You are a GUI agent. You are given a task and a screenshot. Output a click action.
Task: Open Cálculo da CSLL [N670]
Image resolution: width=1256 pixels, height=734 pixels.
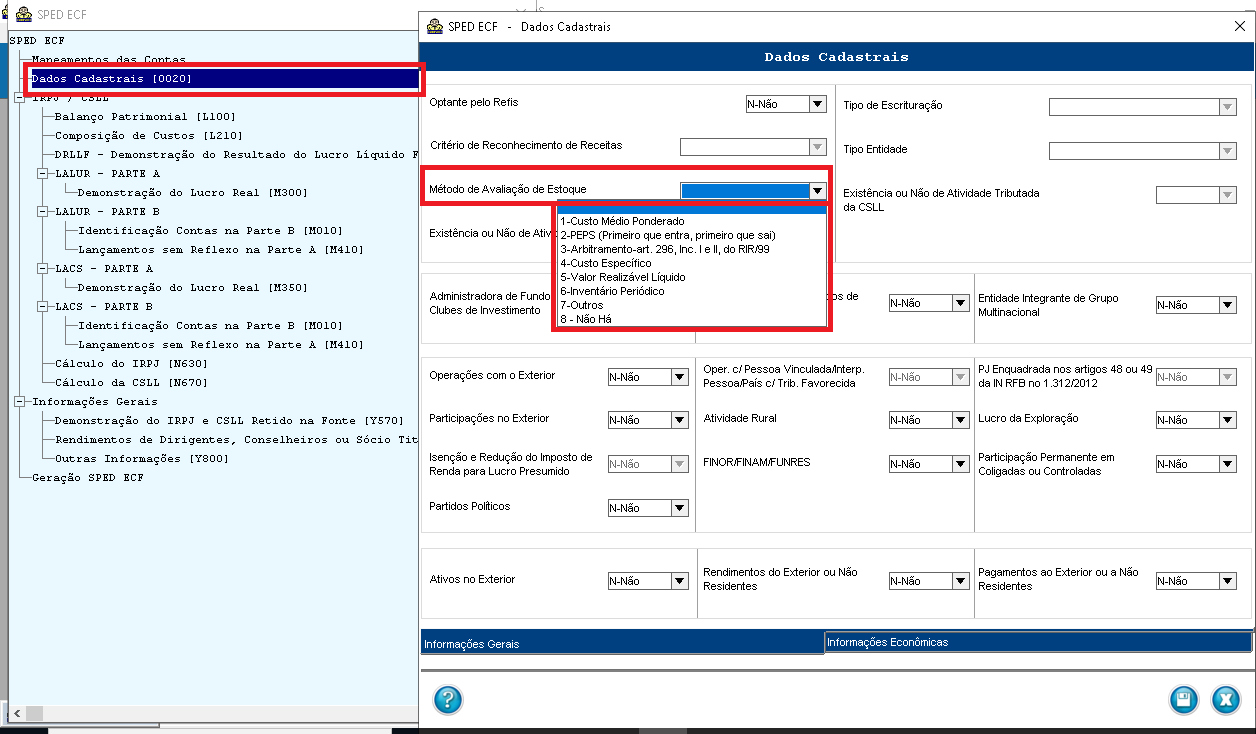coord(130,383)
